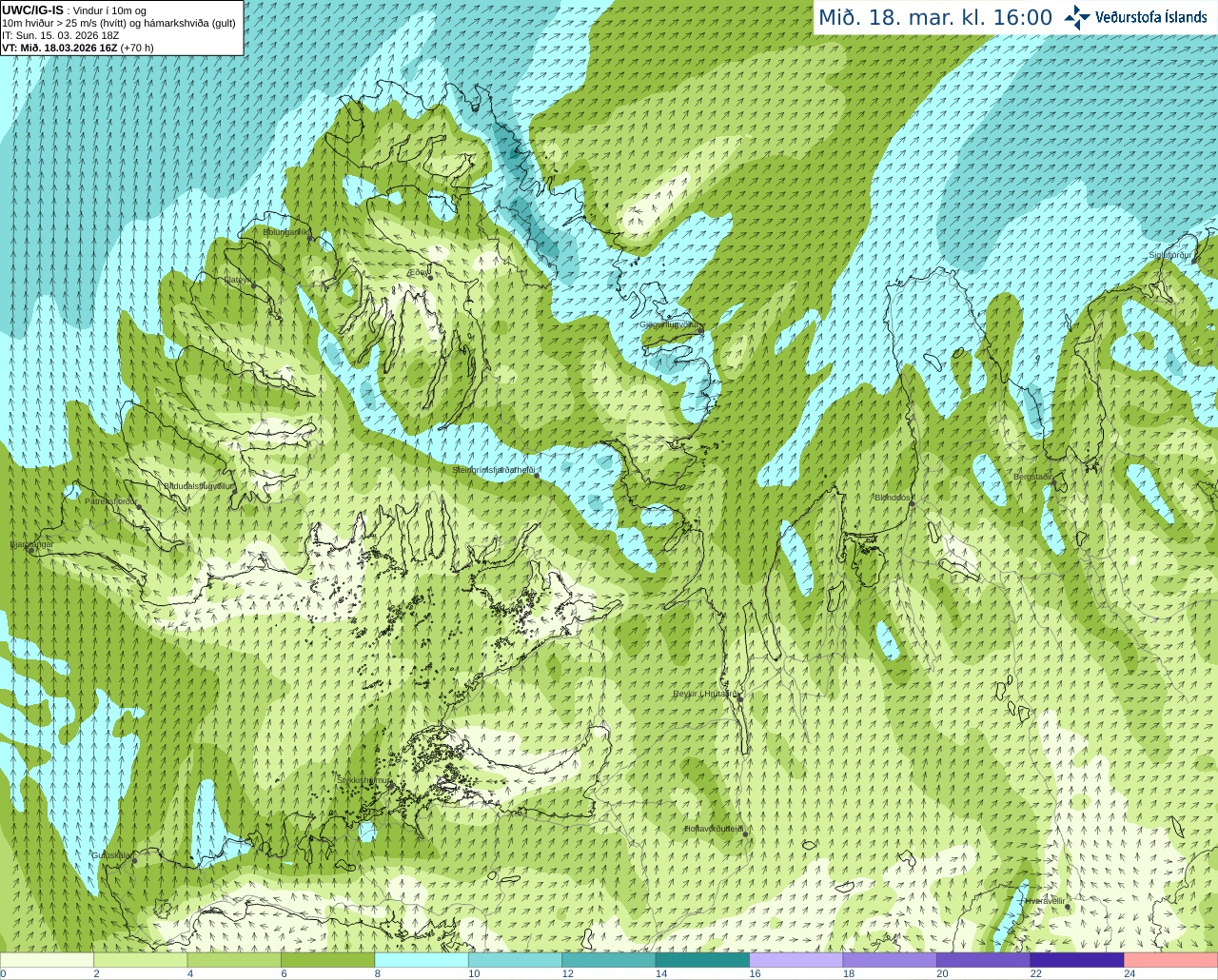This screenshot has height=980, width=1218.
Task: Select the Hveravellir station label
Action: point(1045,900)
